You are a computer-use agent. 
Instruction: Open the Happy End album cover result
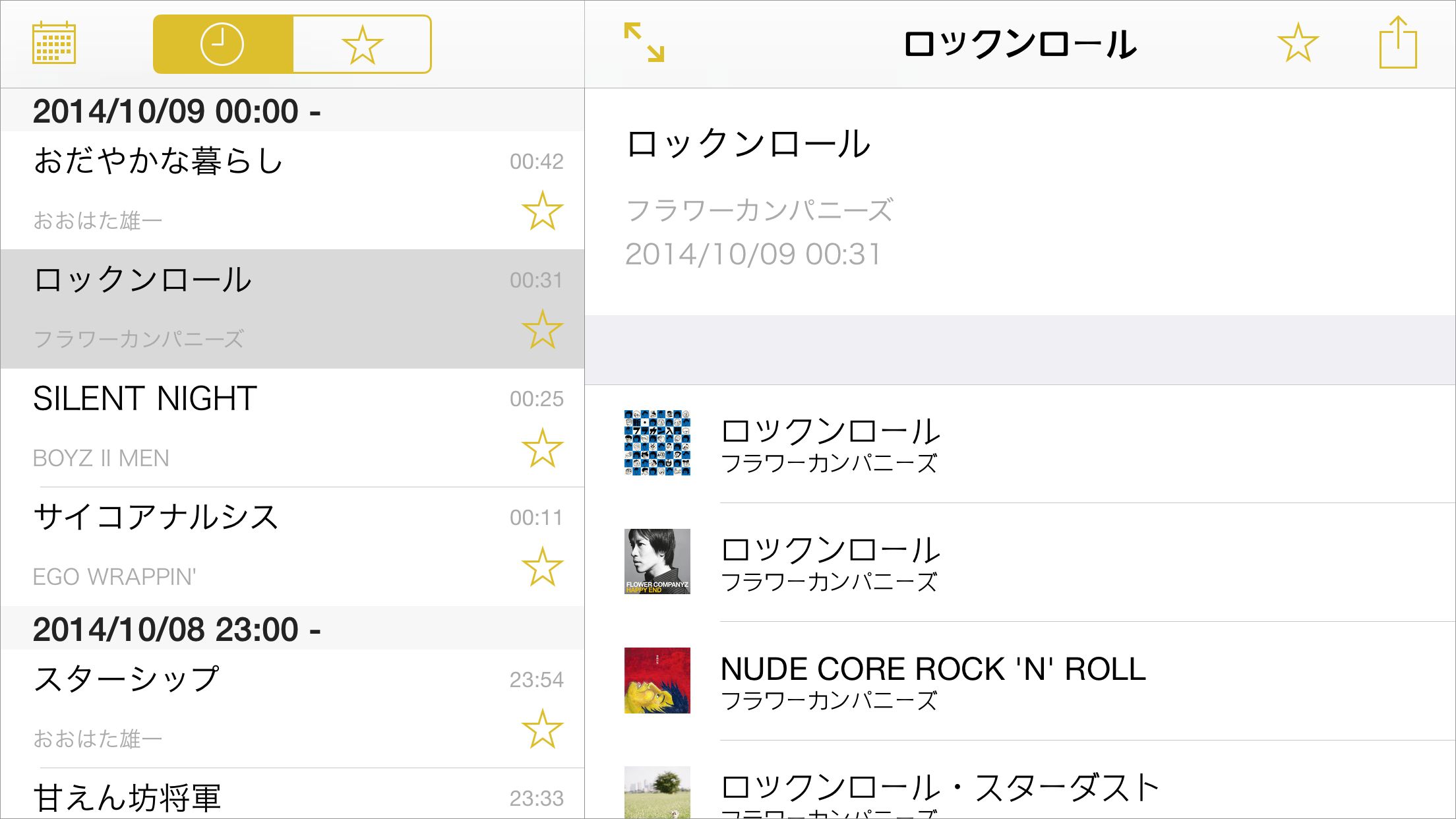(657, 562)
